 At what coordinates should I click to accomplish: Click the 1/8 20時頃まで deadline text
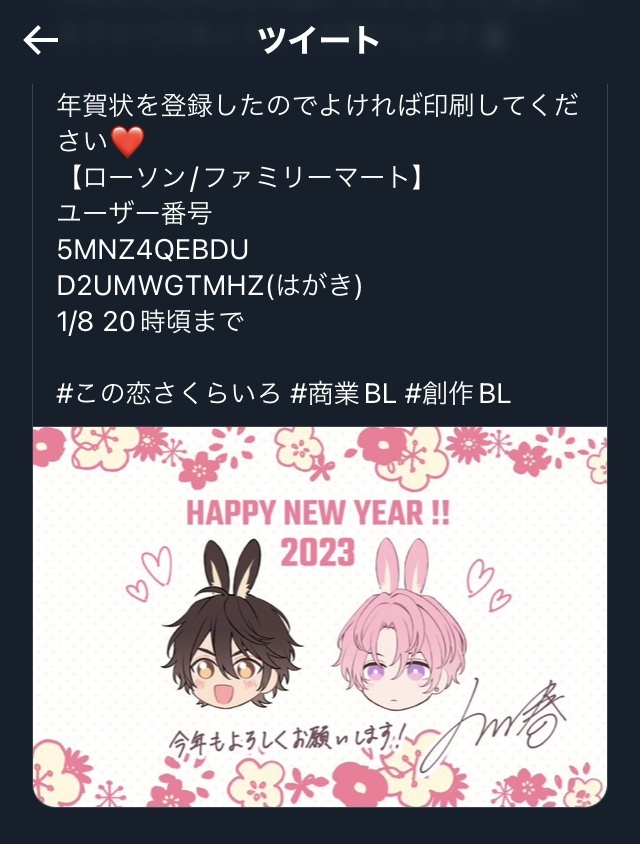click(150, 321)
